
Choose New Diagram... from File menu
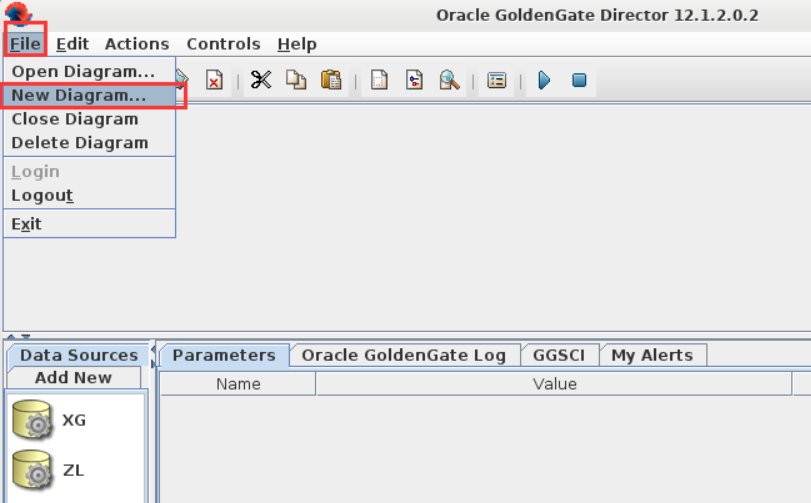pyautogui.click(x=89, y=95)
